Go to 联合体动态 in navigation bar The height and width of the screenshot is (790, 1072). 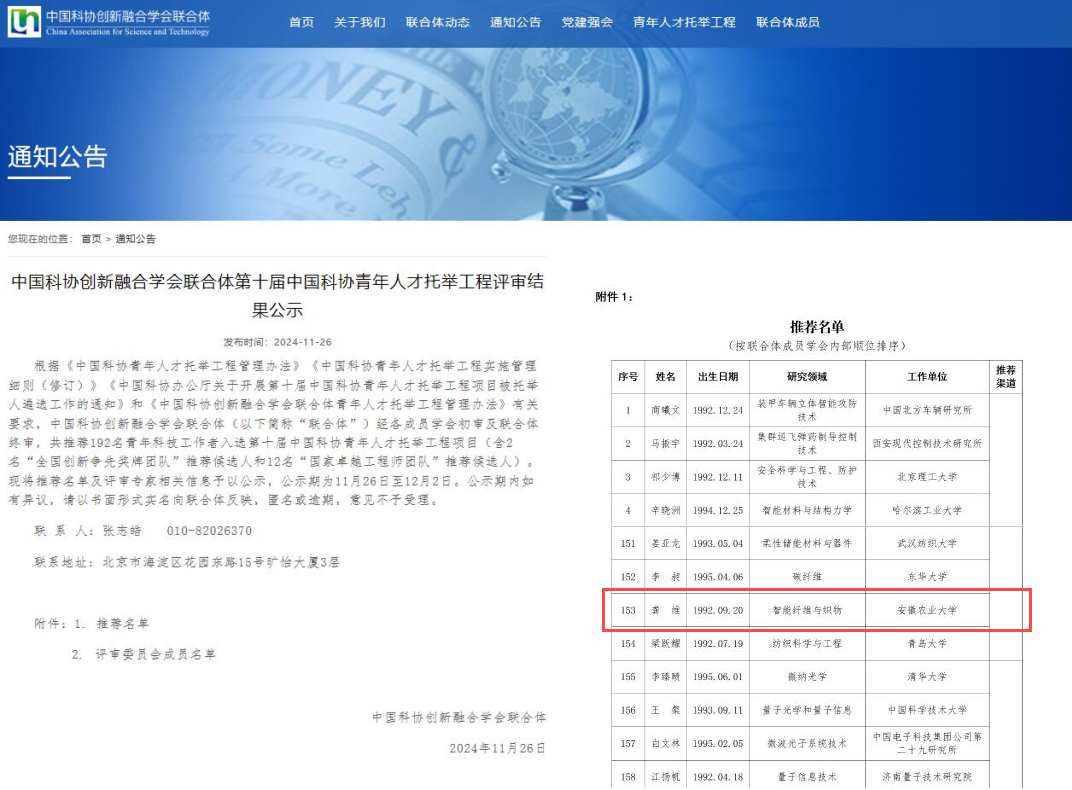pyautogui.click(x=437, y=22)
